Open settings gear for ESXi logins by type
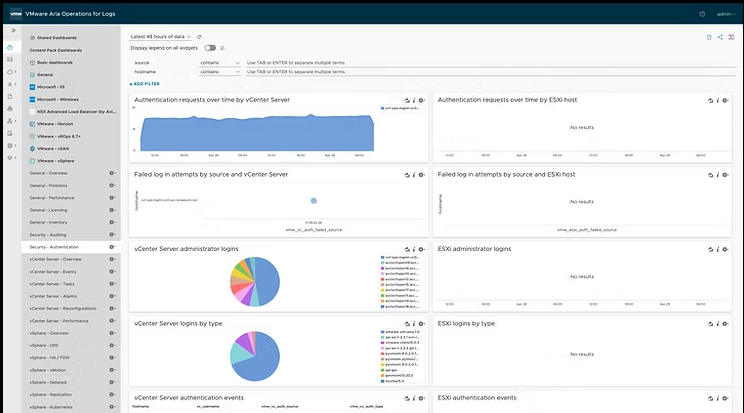The image size is (744, 413). (x=725, y=324)
